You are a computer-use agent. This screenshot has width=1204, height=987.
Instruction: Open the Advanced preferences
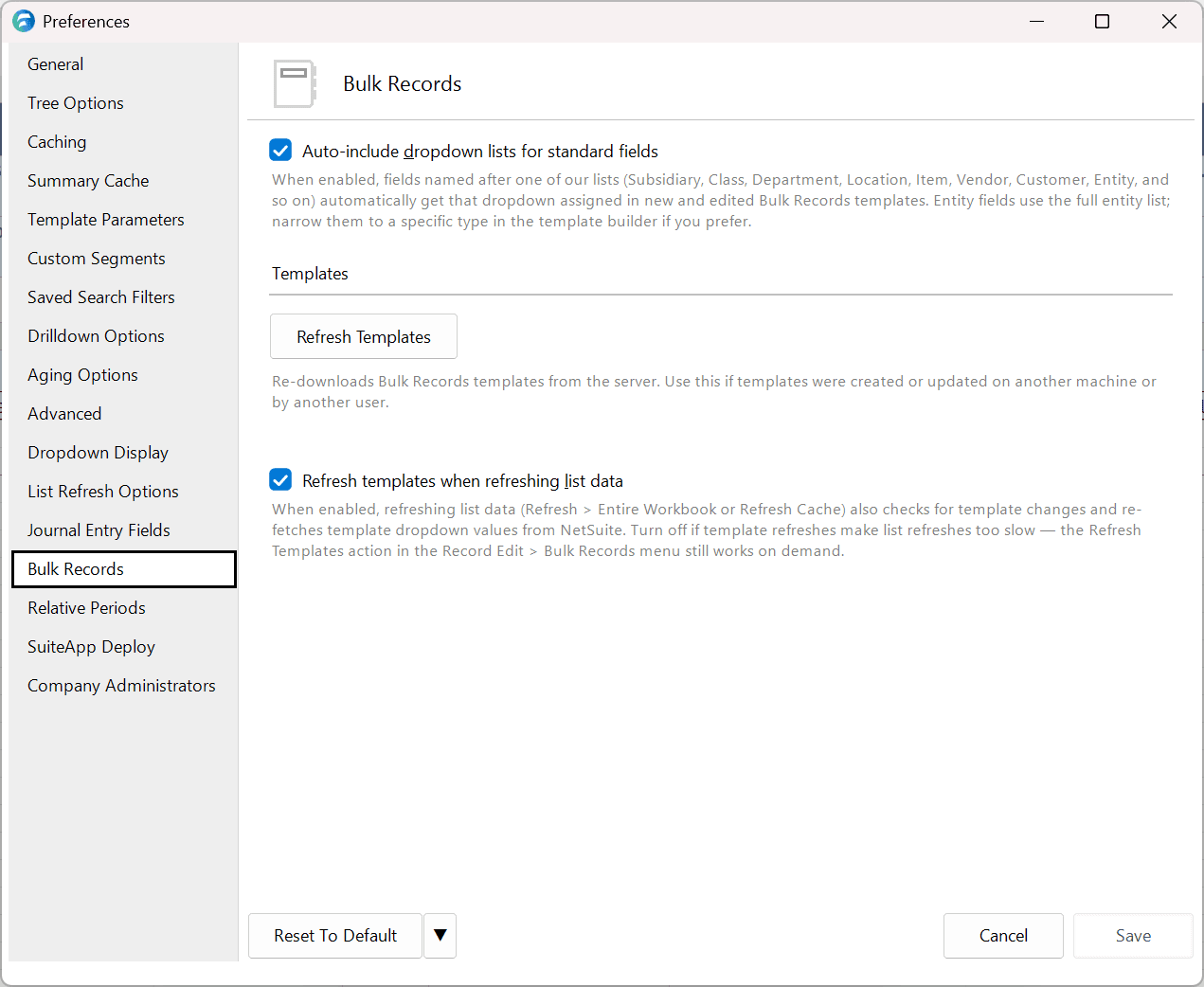pos(123,414)
